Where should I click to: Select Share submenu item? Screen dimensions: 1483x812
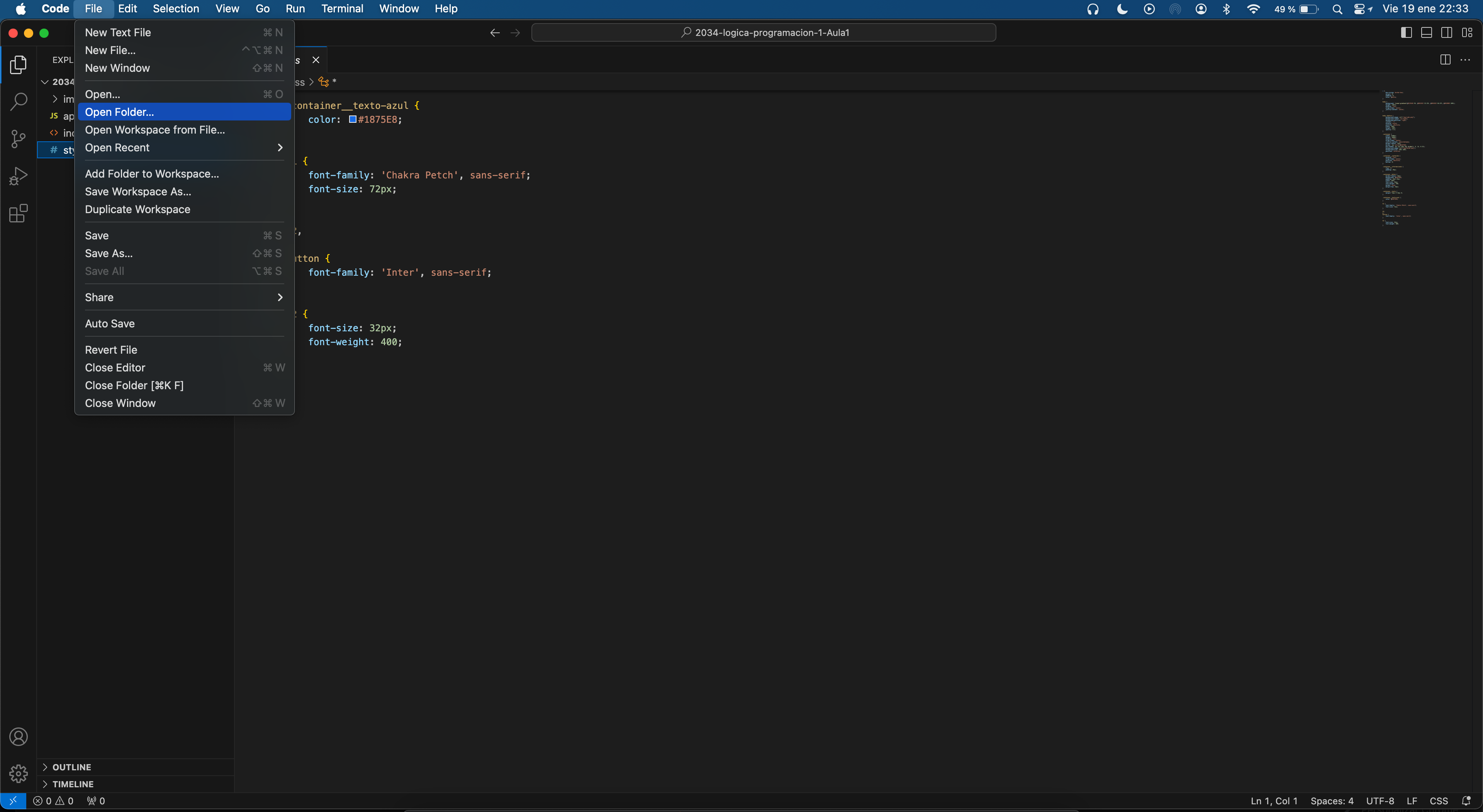183,297
